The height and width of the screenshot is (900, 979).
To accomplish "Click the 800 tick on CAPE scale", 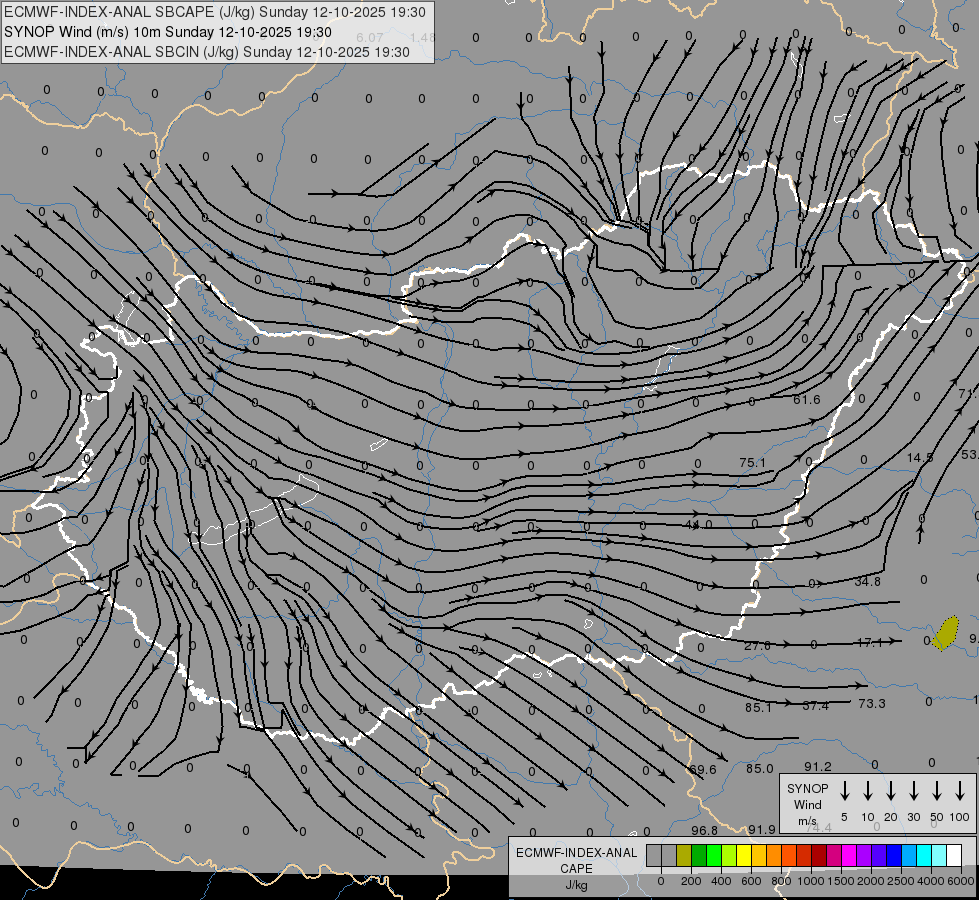I will [x=781, y=881].
